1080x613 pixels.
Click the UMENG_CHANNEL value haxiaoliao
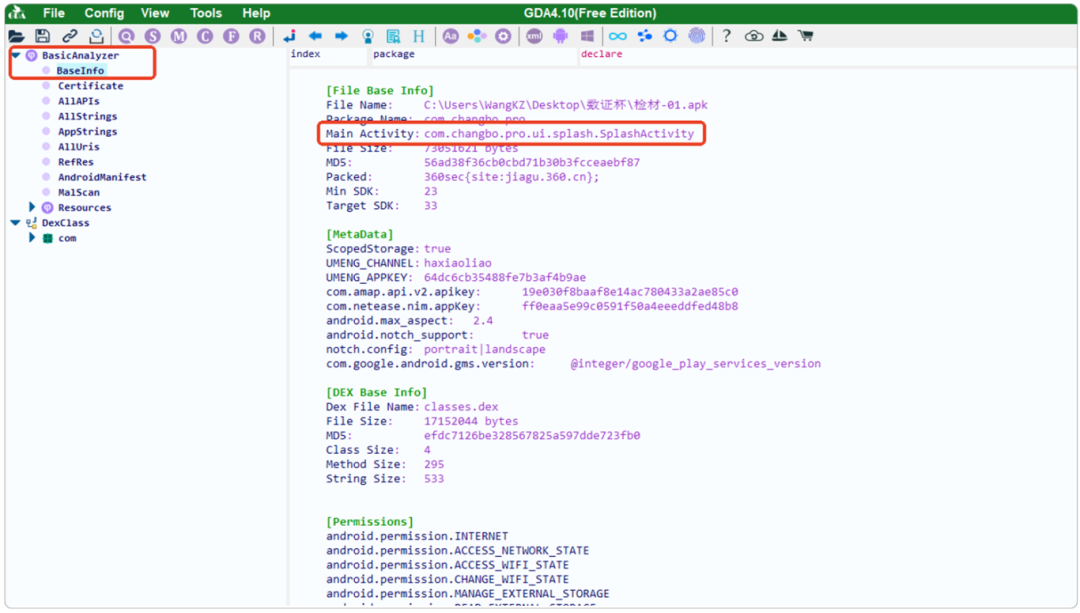[x=458, y=263]
